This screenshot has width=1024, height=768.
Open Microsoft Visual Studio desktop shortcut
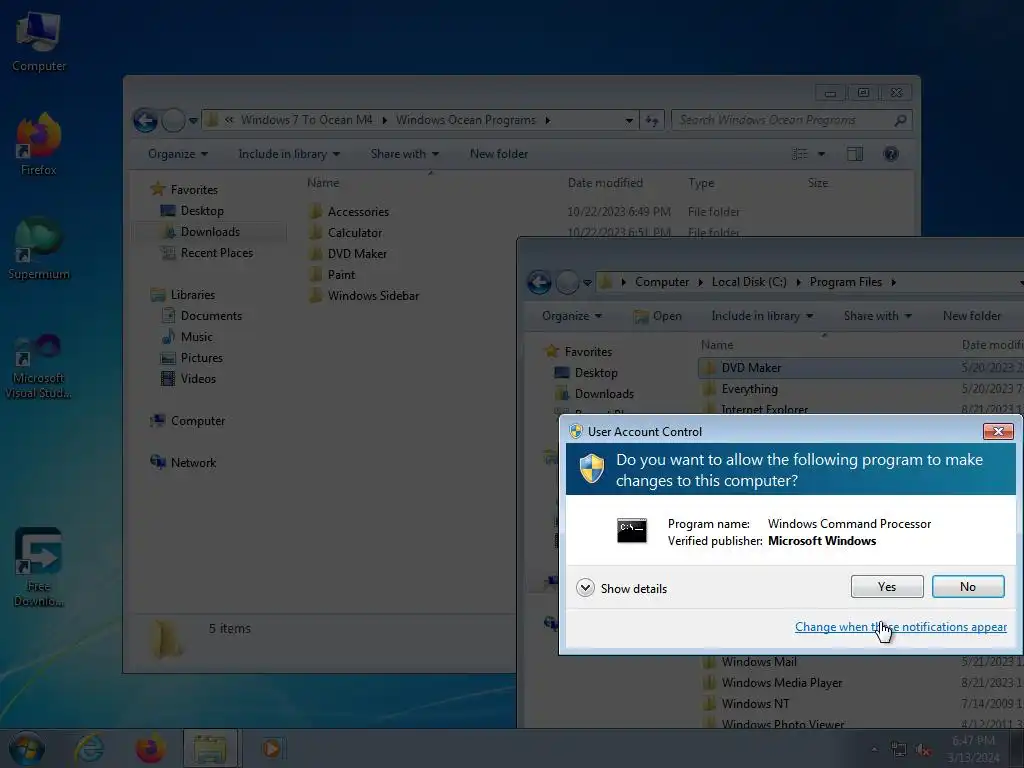[39, 366]
